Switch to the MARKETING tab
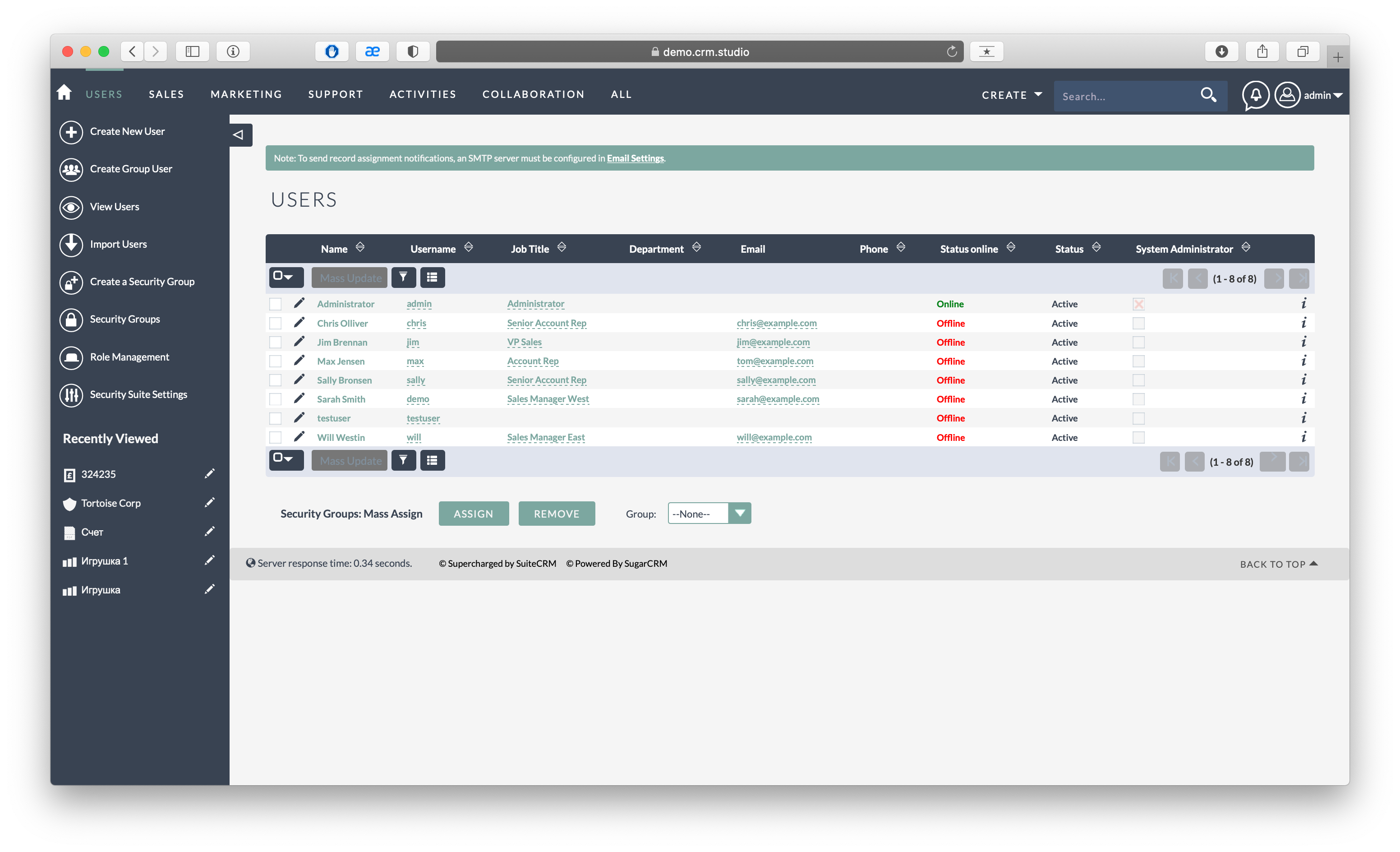Screen dimensions: 1400x852 click(x=246, y=94)
